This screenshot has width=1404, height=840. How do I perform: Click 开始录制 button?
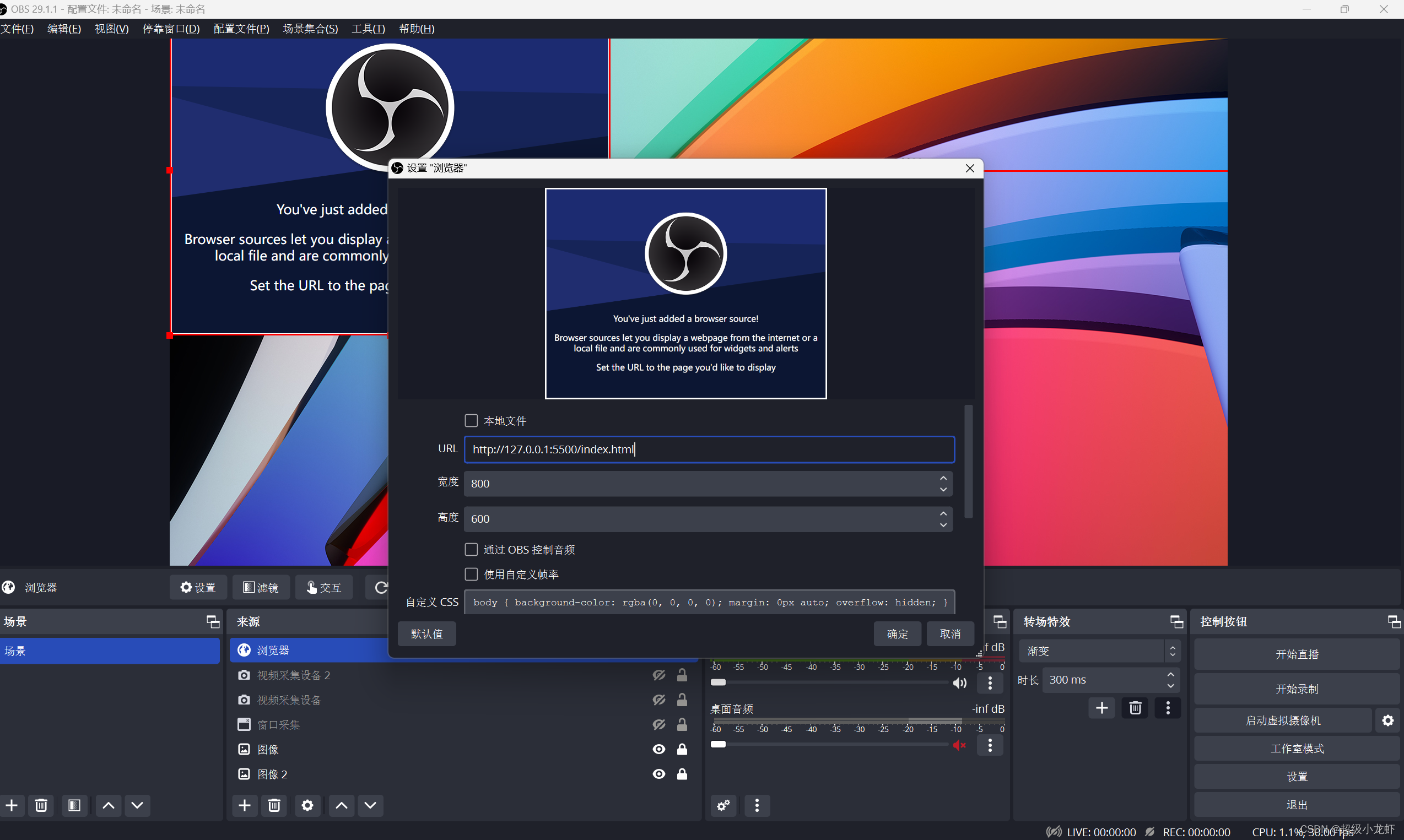[x=1297, y=689]
